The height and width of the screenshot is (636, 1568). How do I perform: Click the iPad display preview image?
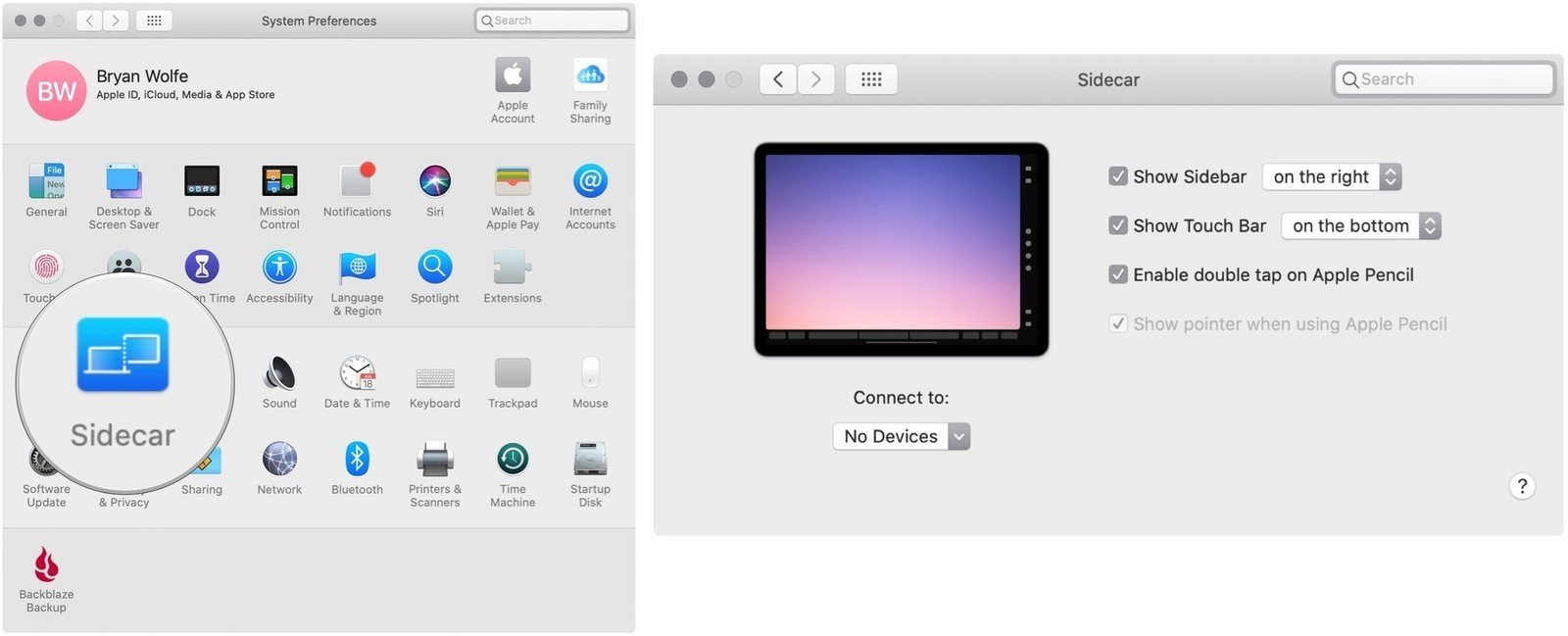(902, 249)
